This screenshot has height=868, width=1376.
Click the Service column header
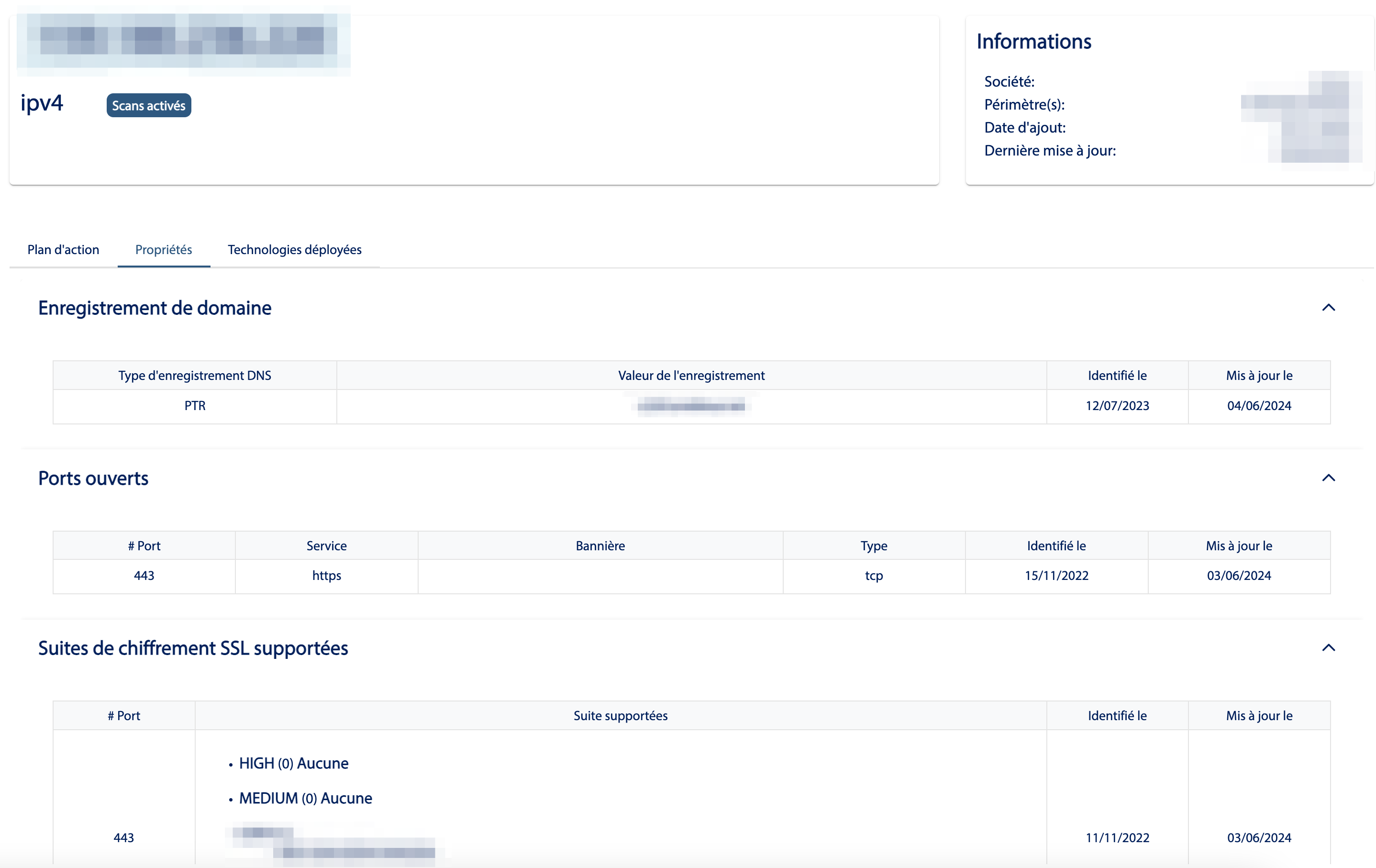click(x=326, y=545)
